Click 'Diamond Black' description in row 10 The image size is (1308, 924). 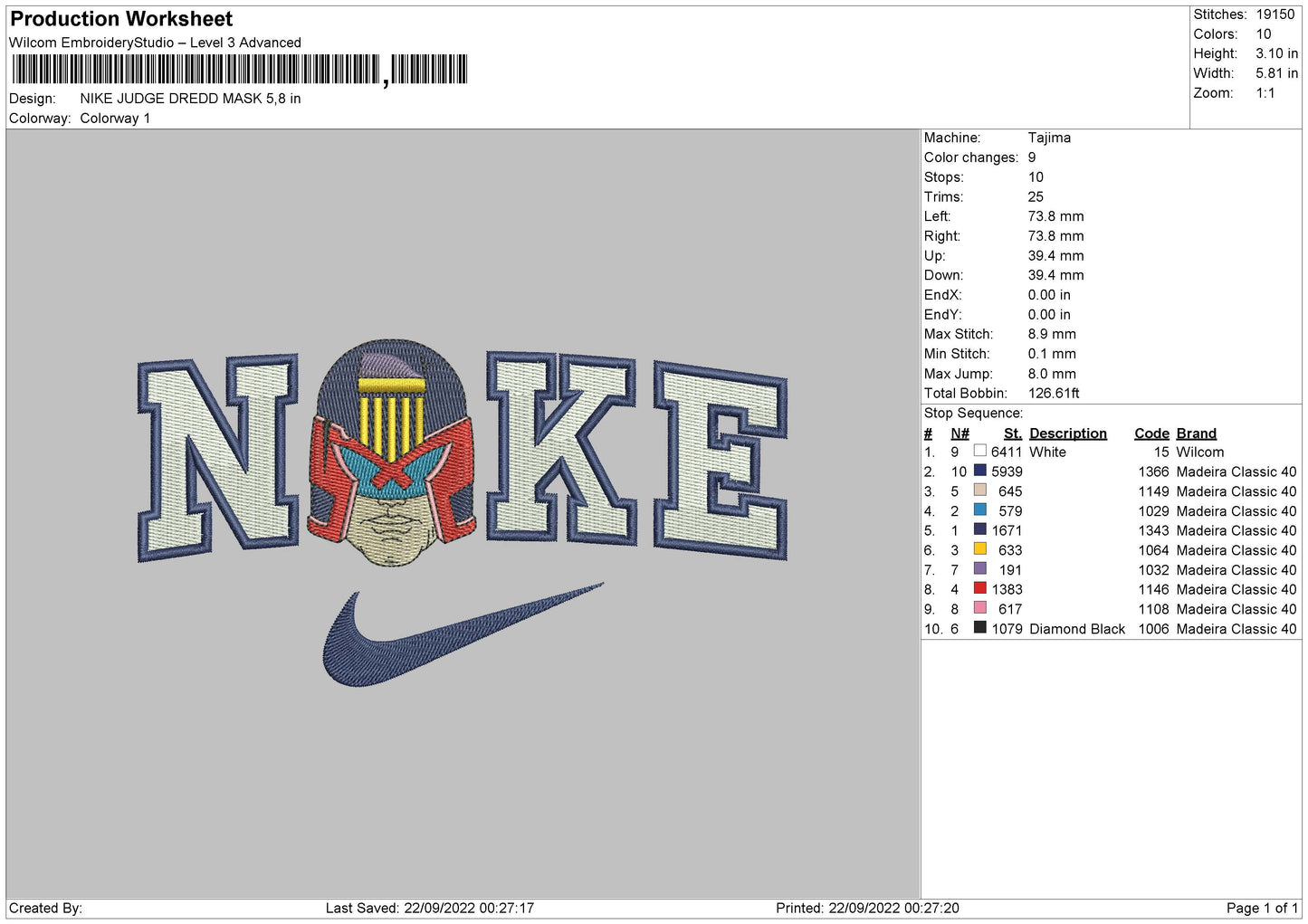(1077, 629)
